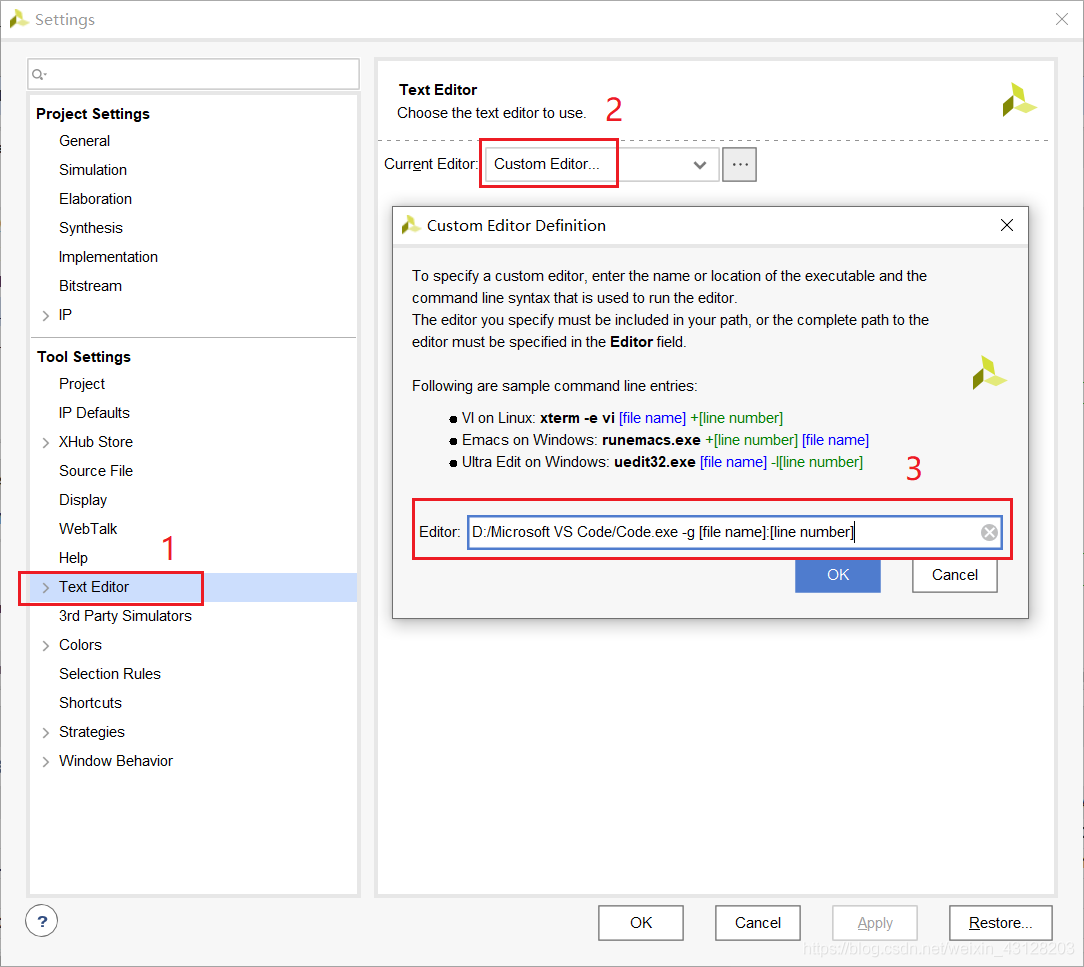The image size is (1084, 967).
Task: Click the Apply button
Action: coord(875,923)
